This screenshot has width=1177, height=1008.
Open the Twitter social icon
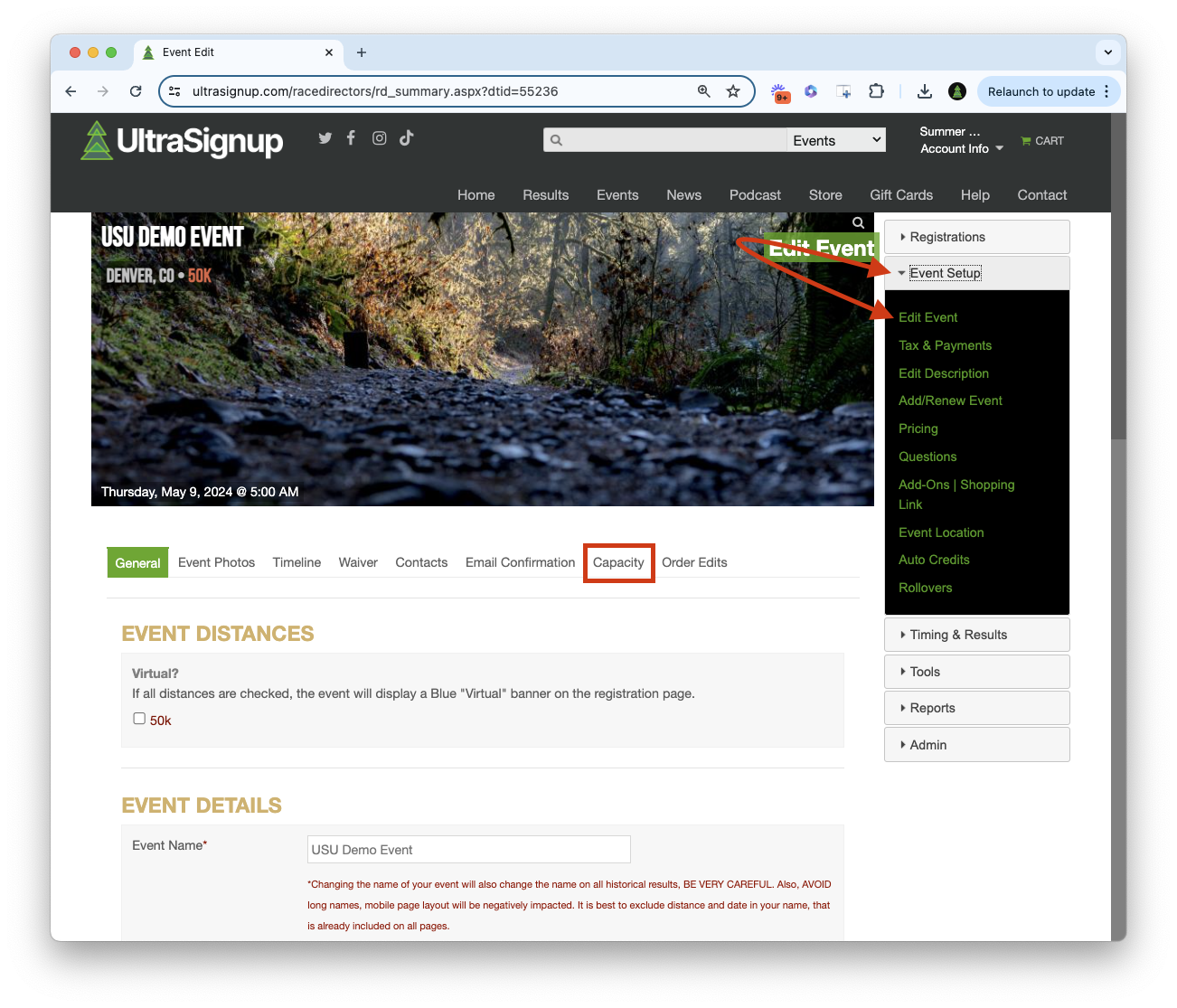click(325, 138)
